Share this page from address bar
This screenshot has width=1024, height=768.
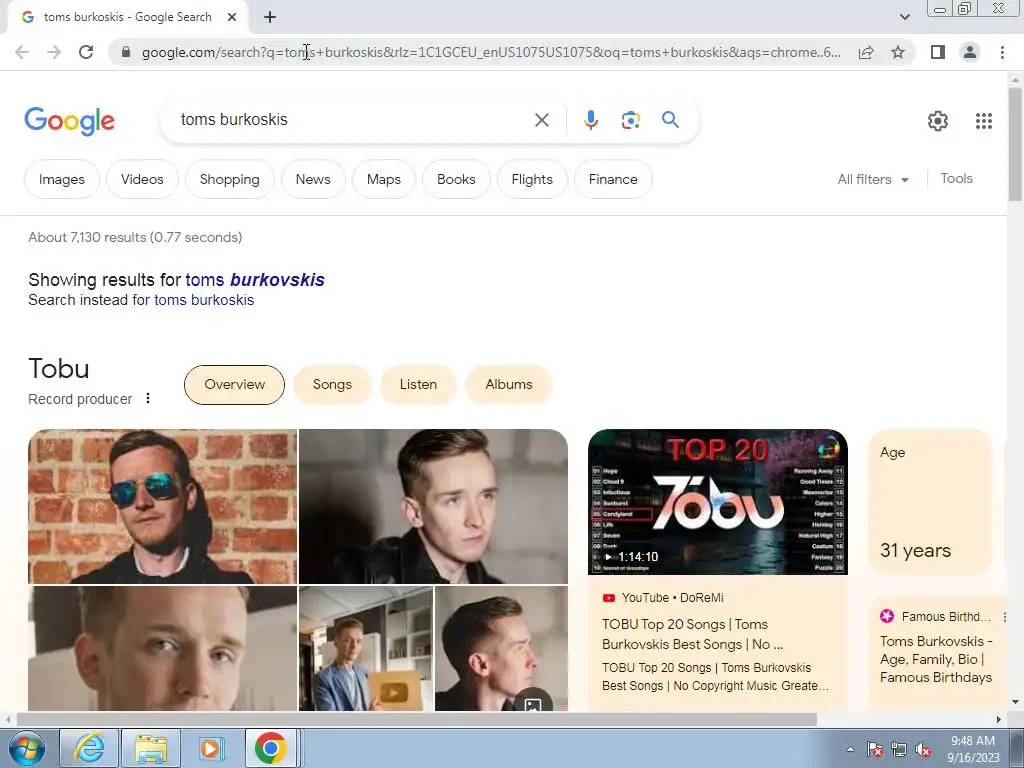[x=866, y=52]
